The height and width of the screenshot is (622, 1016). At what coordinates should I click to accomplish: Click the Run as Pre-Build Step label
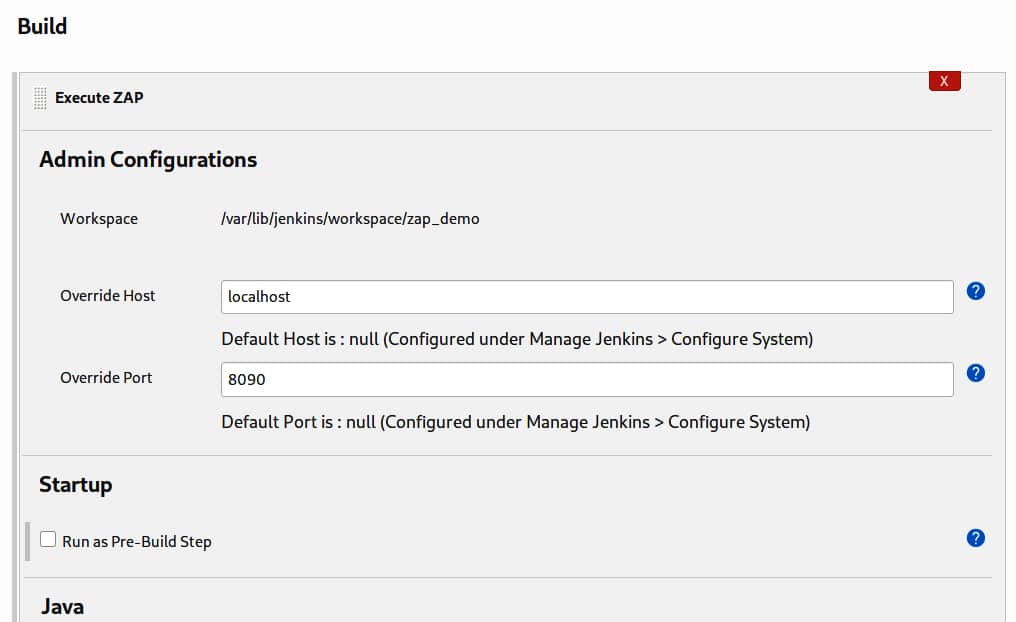(137, 541)
